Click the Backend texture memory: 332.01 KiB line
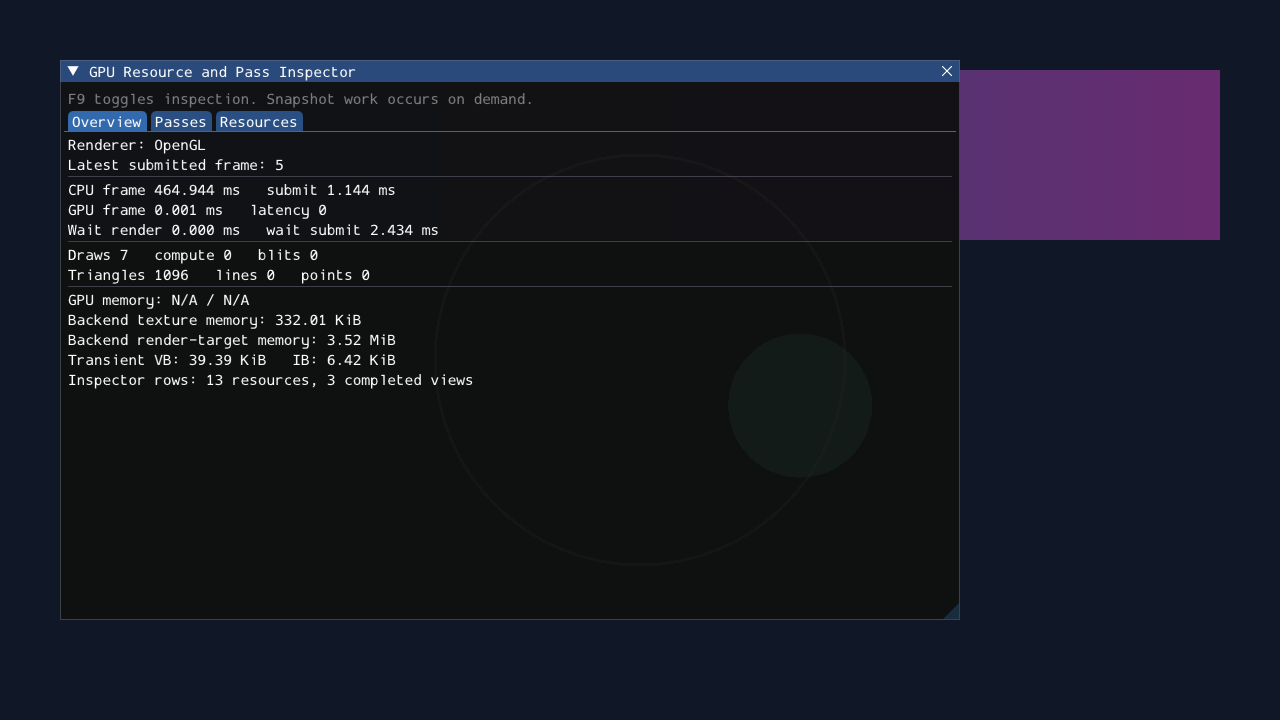The width and height of the screenshot is (1280, 720). pos(215,320)
